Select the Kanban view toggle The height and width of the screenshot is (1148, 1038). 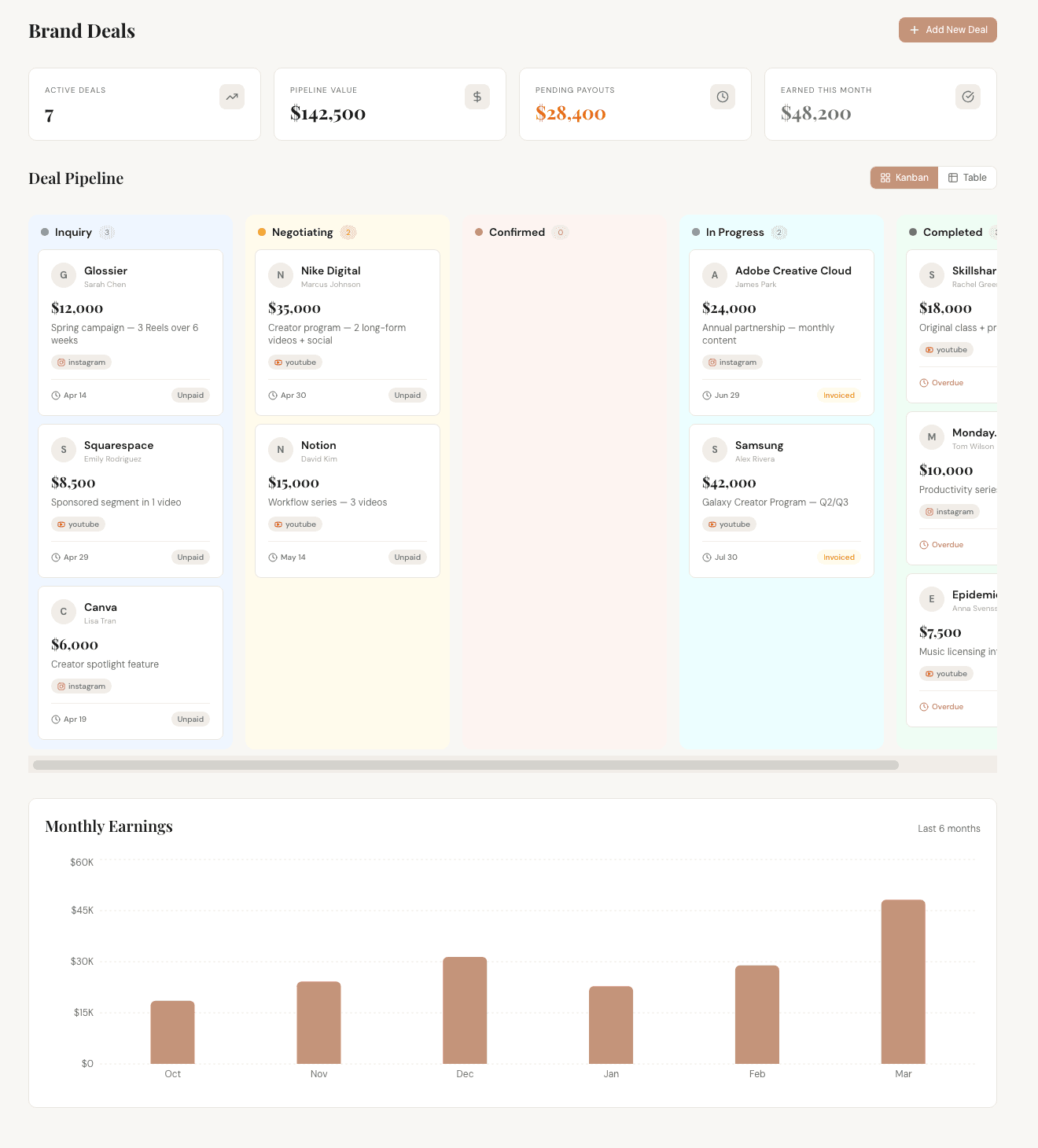pyautogui.click(x=904, y=178)
